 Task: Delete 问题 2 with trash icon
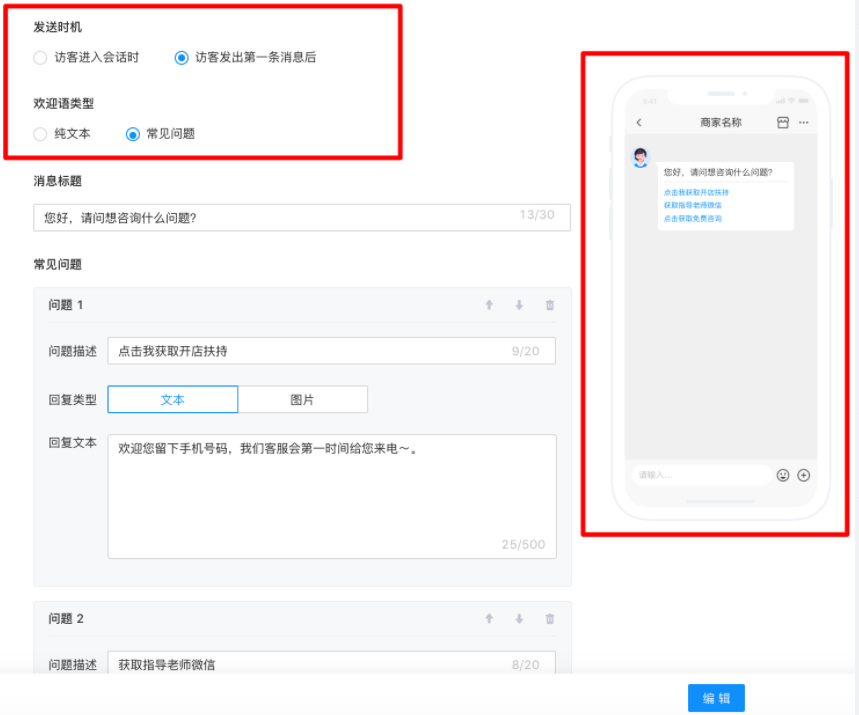coord(550,619)
